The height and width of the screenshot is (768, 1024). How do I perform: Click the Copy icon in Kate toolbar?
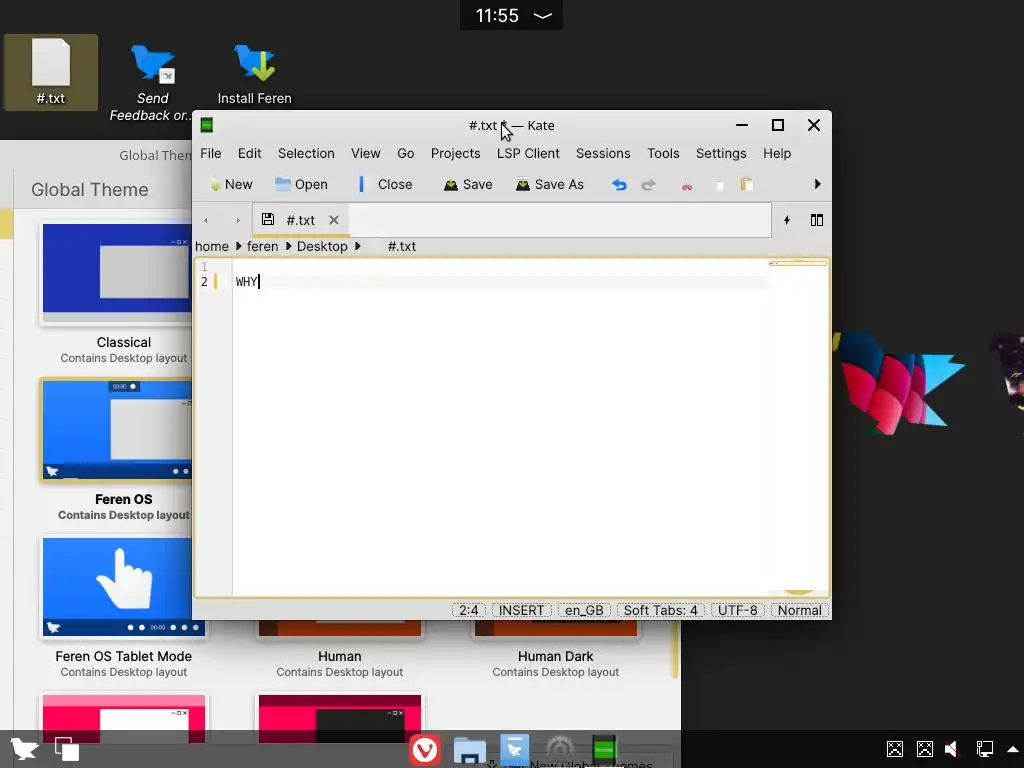(718, 185)
